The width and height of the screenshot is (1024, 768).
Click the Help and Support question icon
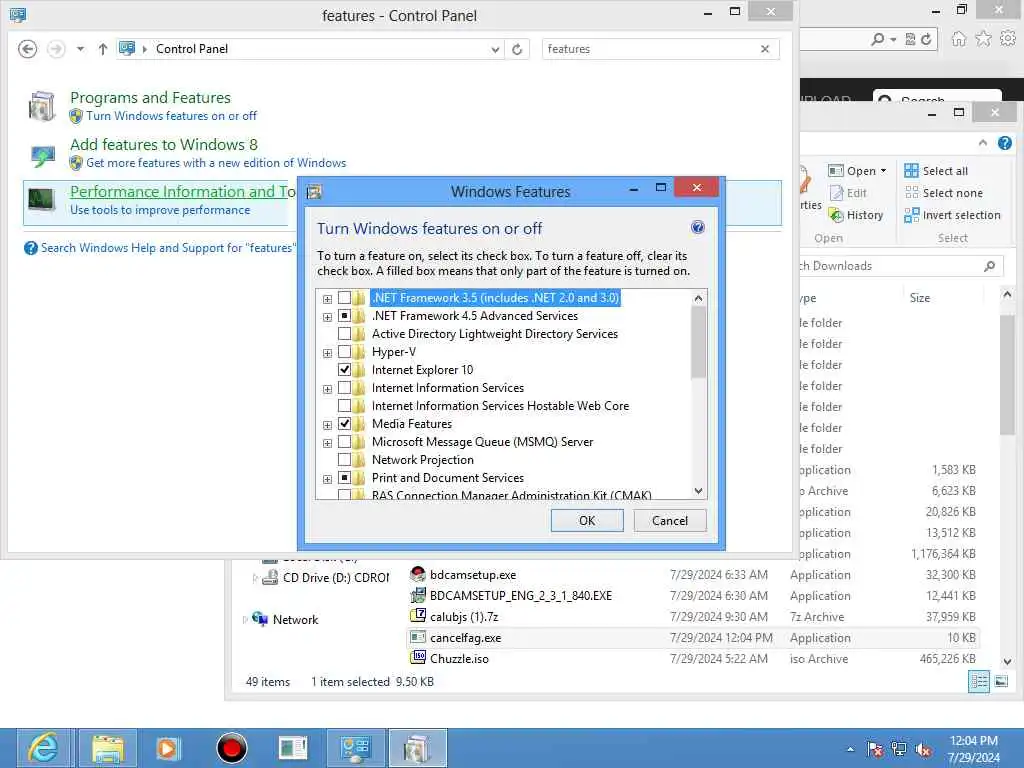pos(31,248)
